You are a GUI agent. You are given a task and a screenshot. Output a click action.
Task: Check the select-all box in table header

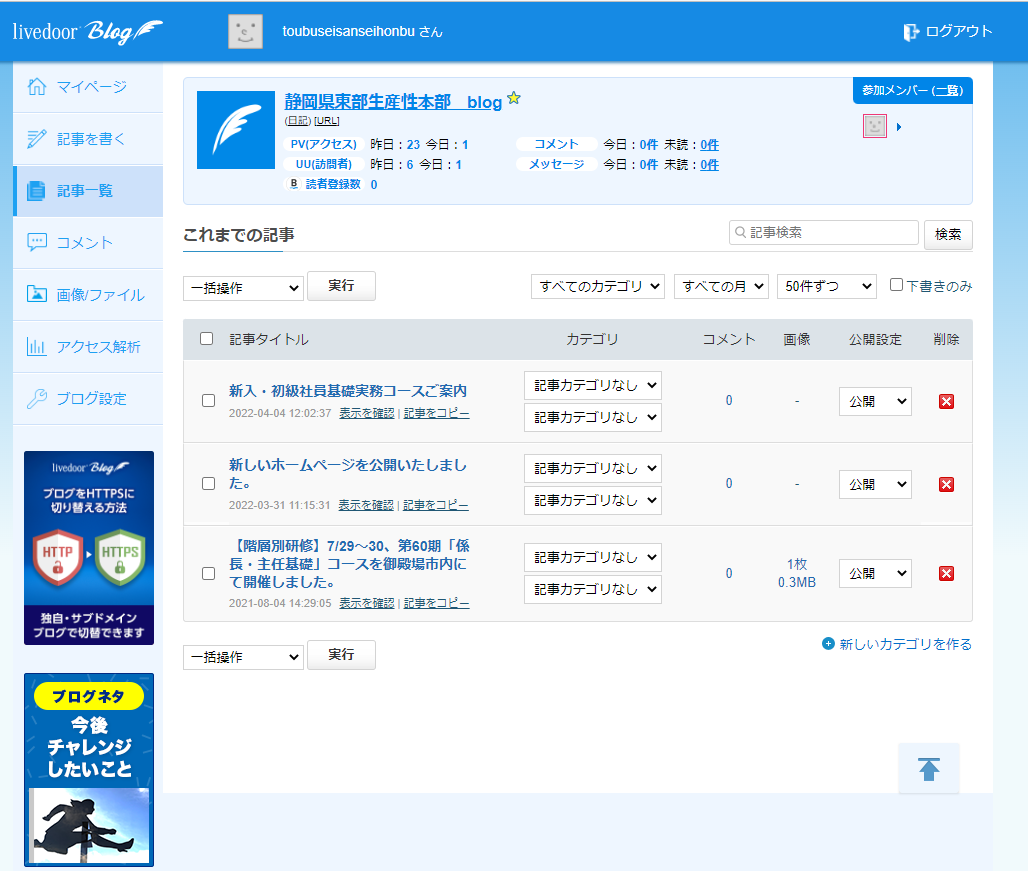207,339
